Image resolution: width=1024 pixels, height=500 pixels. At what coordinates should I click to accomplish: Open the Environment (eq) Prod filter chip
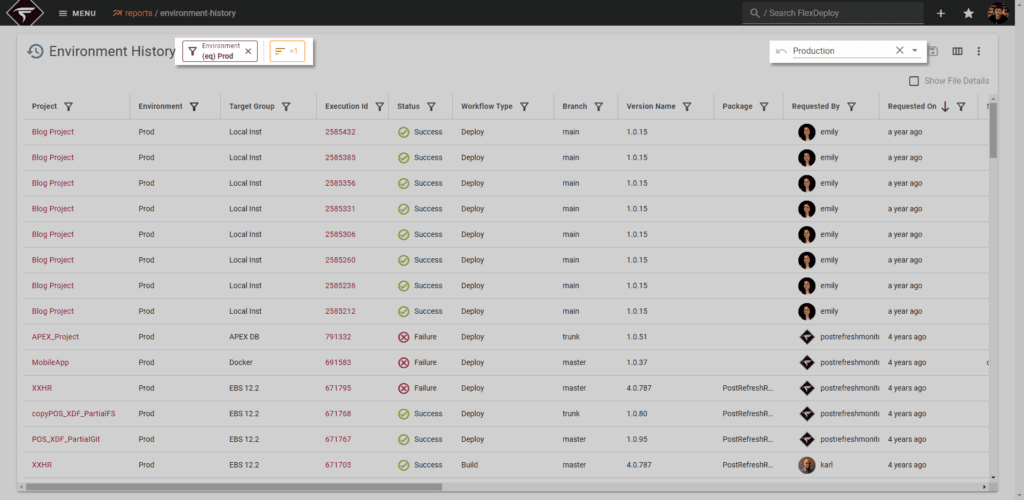[219, 51]
